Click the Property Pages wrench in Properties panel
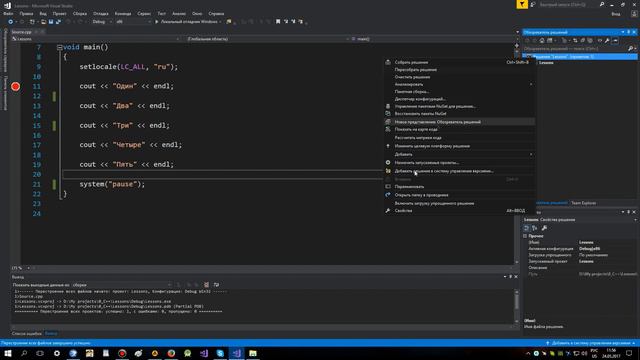Viewport: 640px width, 360px height. tap(544, 228)
